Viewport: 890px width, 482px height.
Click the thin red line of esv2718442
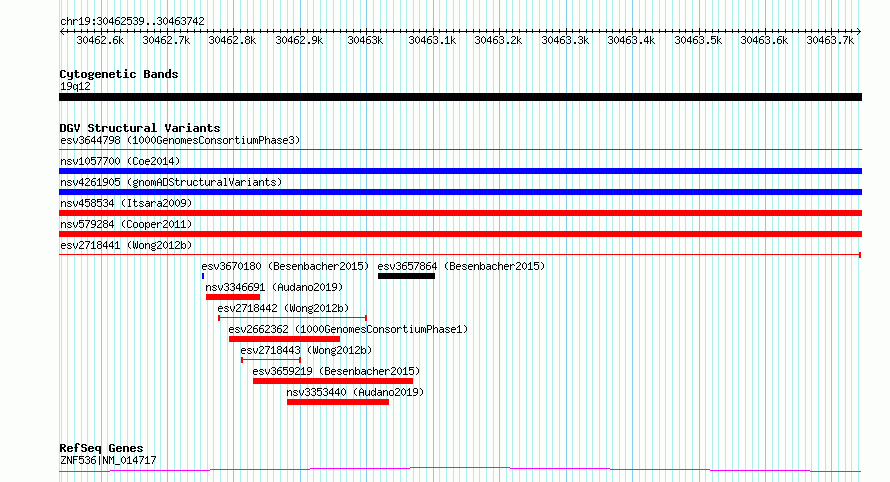coord(292,318)
